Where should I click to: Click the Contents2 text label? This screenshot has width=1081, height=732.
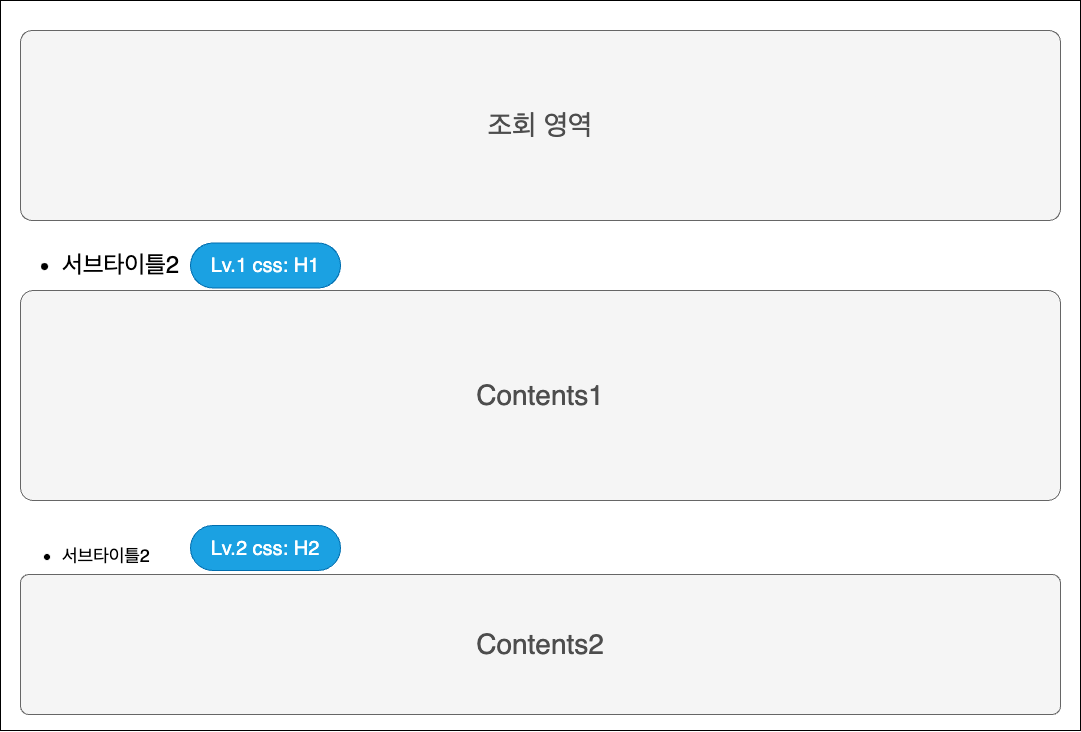(x=540, y=644)
